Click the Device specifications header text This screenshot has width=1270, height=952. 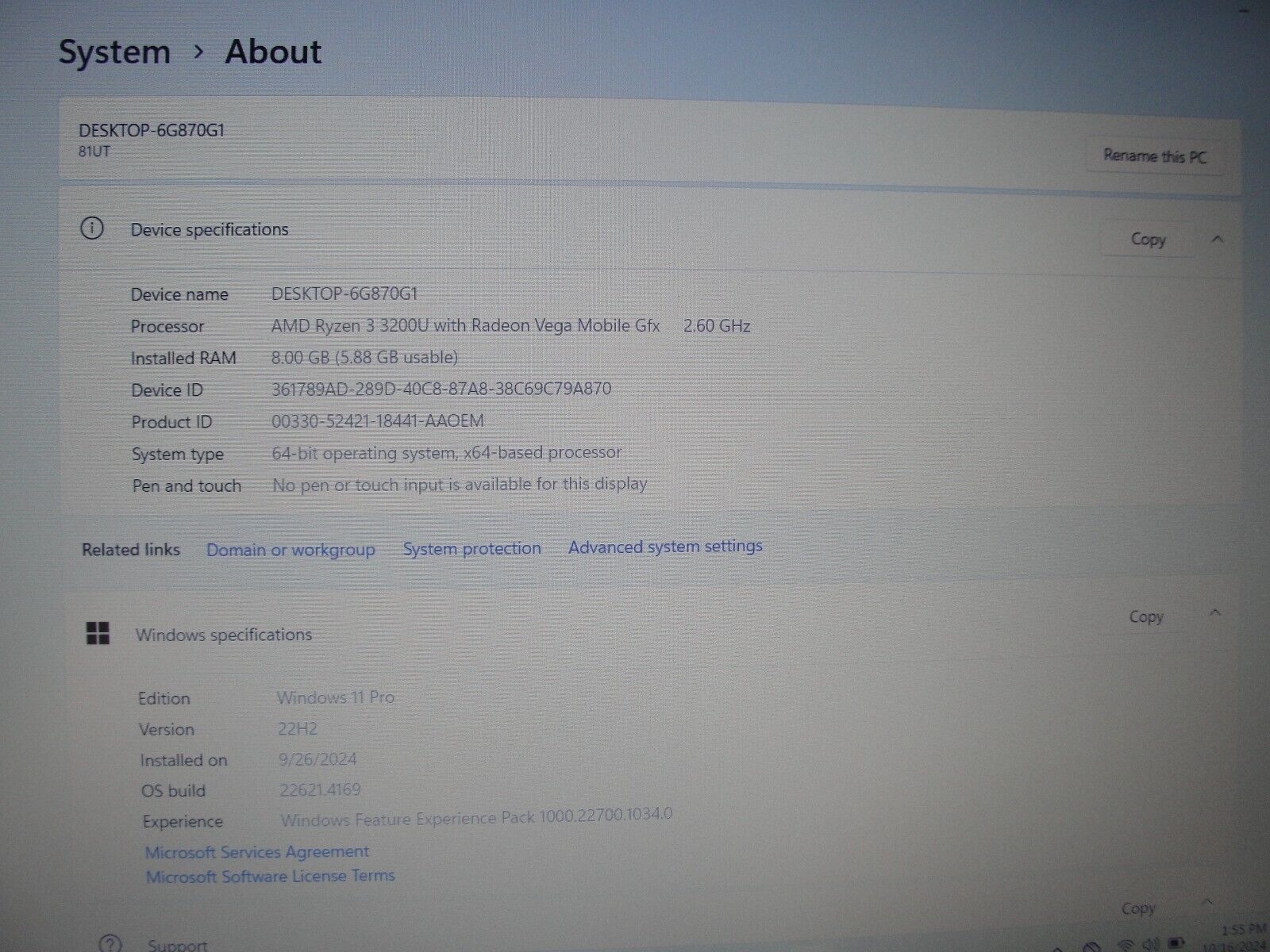coord(210,229)
